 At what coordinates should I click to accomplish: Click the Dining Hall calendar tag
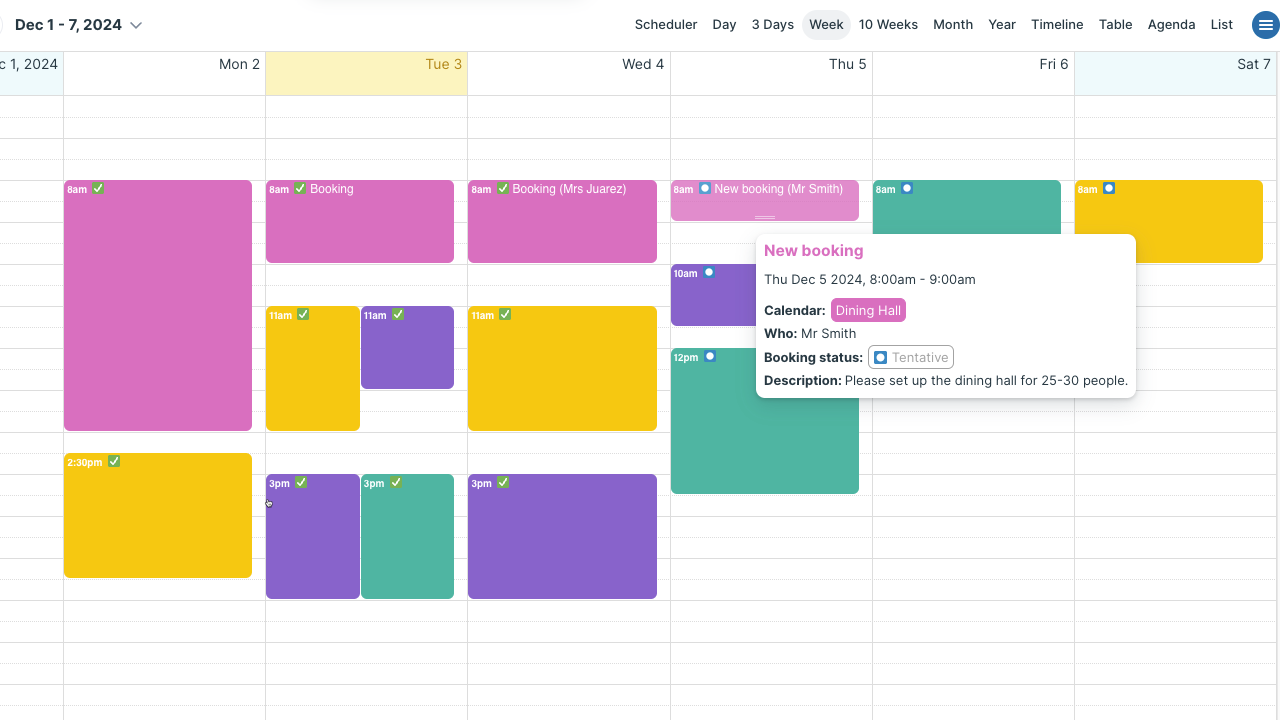pos(868,311)
